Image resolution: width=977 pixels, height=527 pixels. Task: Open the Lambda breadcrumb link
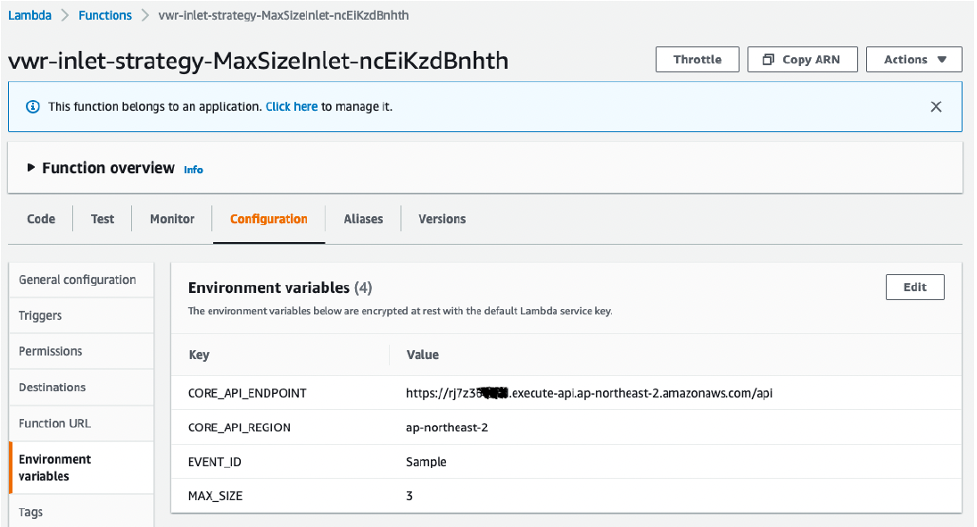30,16
